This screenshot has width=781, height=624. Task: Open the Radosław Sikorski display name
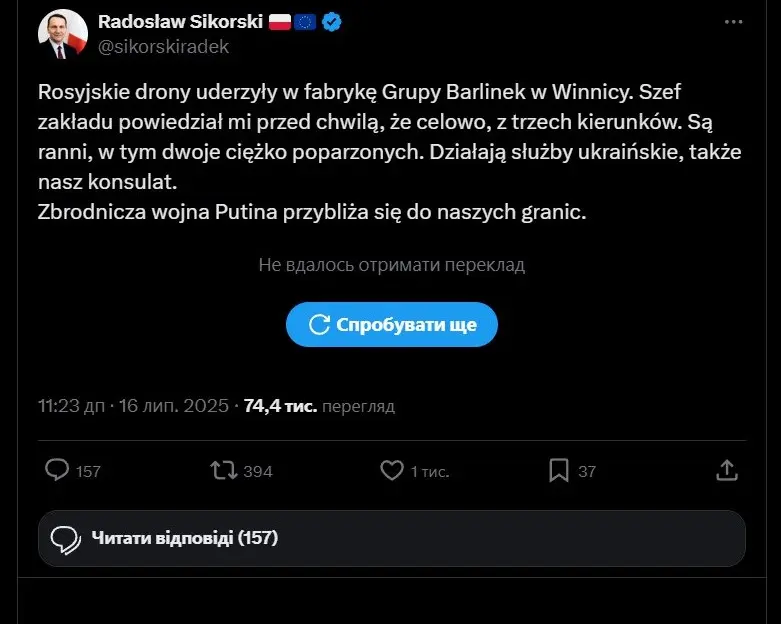(x=180, y=22)
